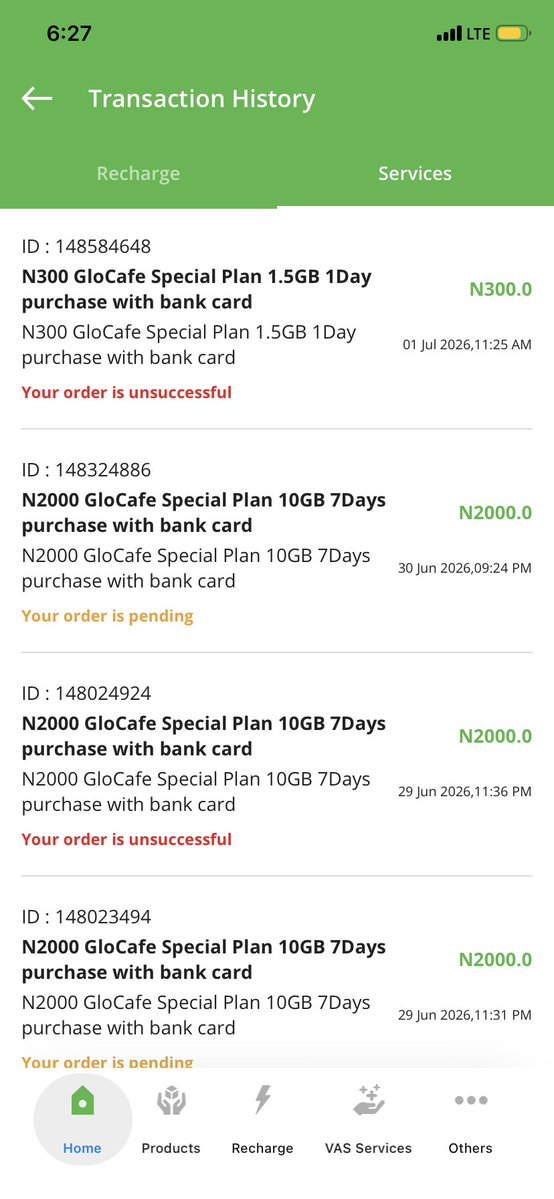
Task: Click the 01 Jul 2026 unsuccessful order status
Action: tap(126, 392)
